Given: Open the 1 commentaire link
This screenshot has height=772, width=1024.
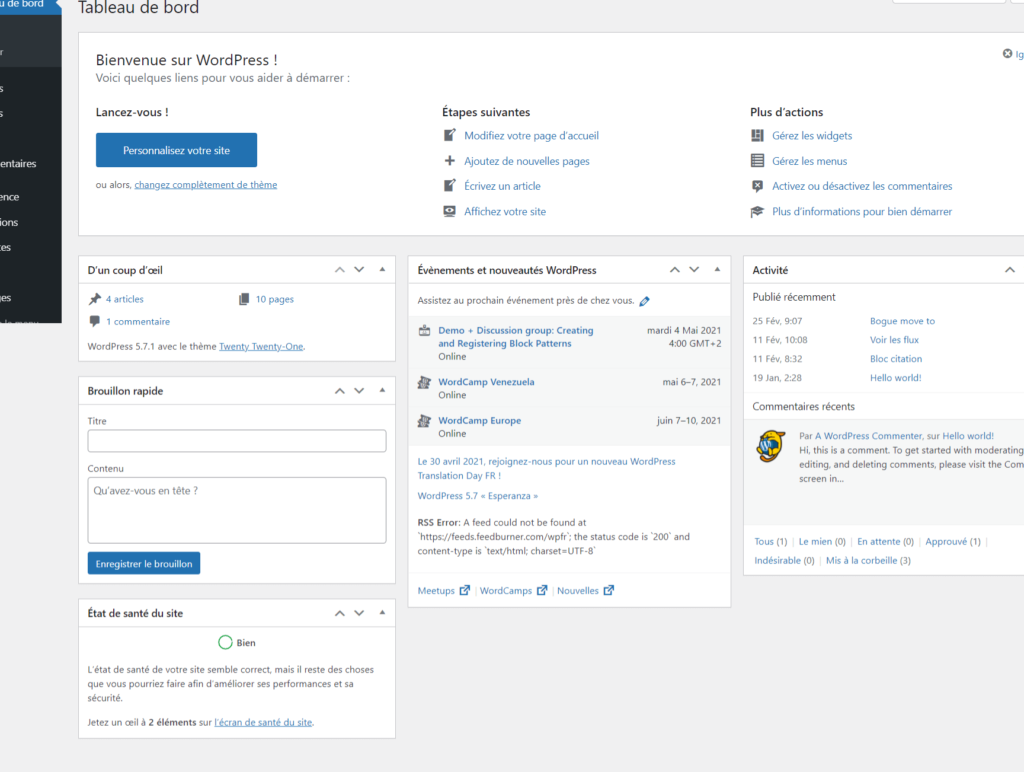Looking at the screenshot, I should click(138, 321).
